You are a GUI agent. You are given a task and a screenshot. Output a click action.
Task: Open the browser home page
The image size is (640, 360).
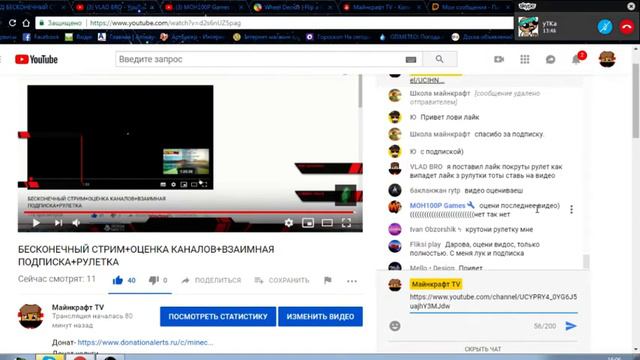click(x=26, y=23)
